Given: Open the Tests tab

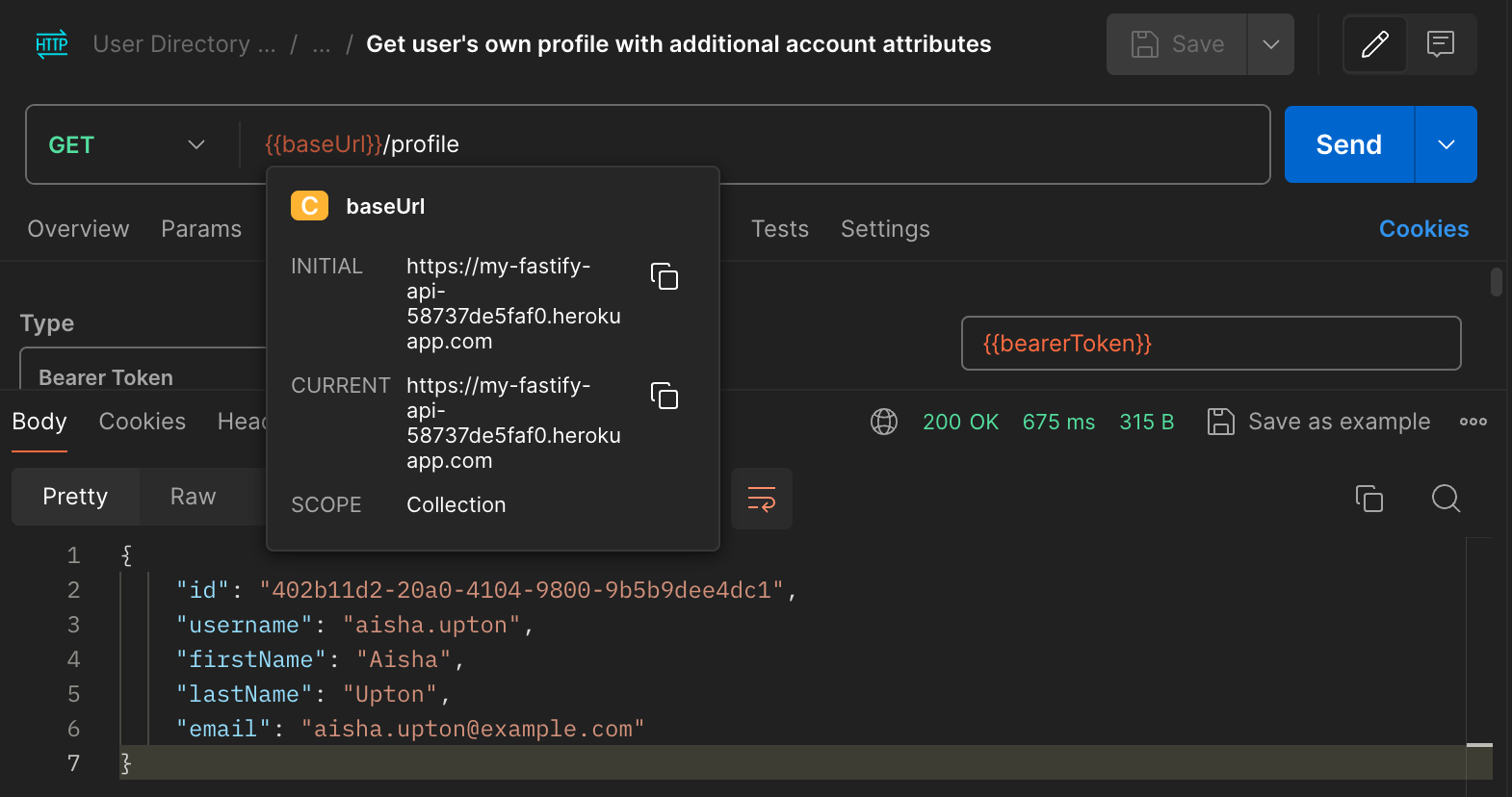Looking at the screenshot, I should point(780,229).
